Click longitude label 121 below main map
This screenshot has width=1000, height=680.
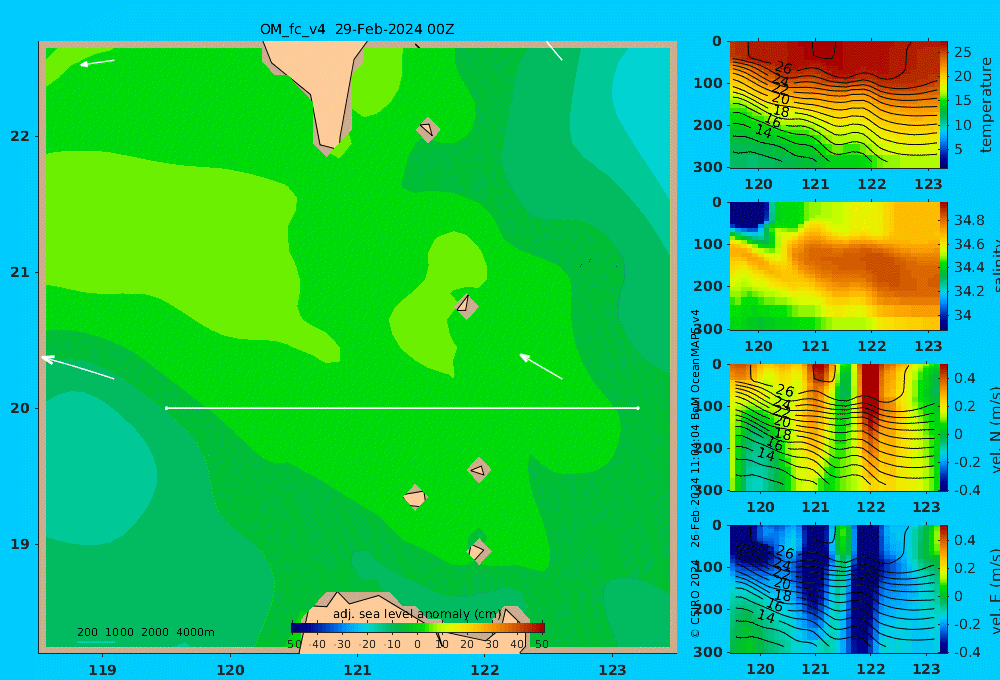(x=357, y=670)
